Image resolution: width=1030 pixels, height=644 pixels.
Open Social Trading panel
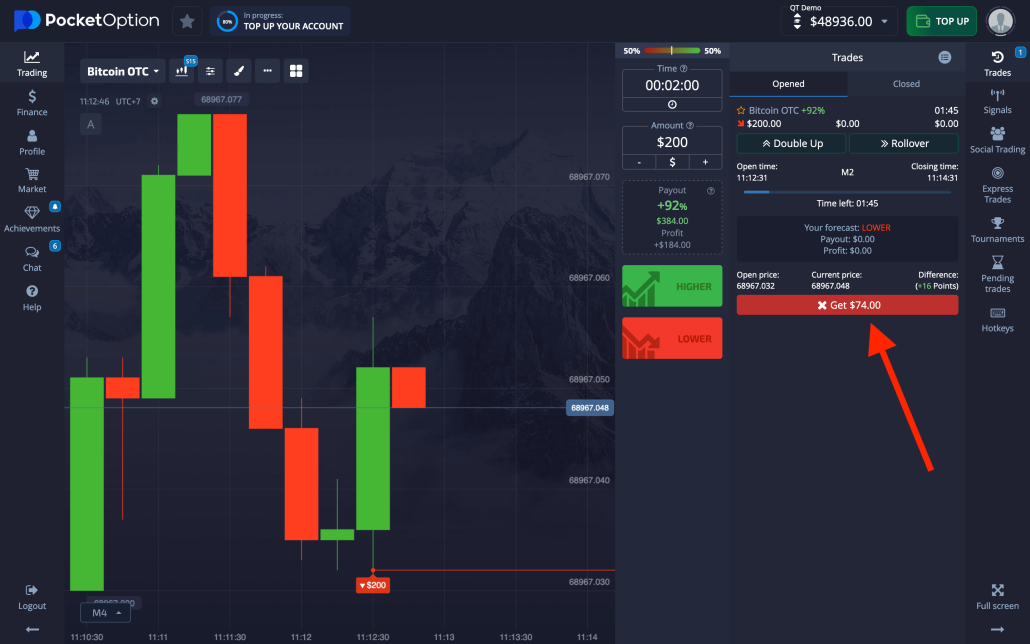996,140
